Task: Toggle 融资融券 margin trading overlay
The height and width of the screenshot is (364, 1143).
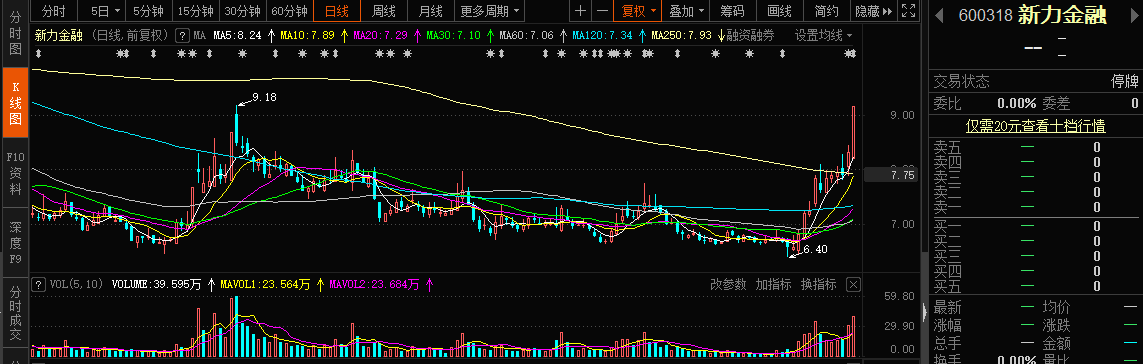Action: coord(751,35)
